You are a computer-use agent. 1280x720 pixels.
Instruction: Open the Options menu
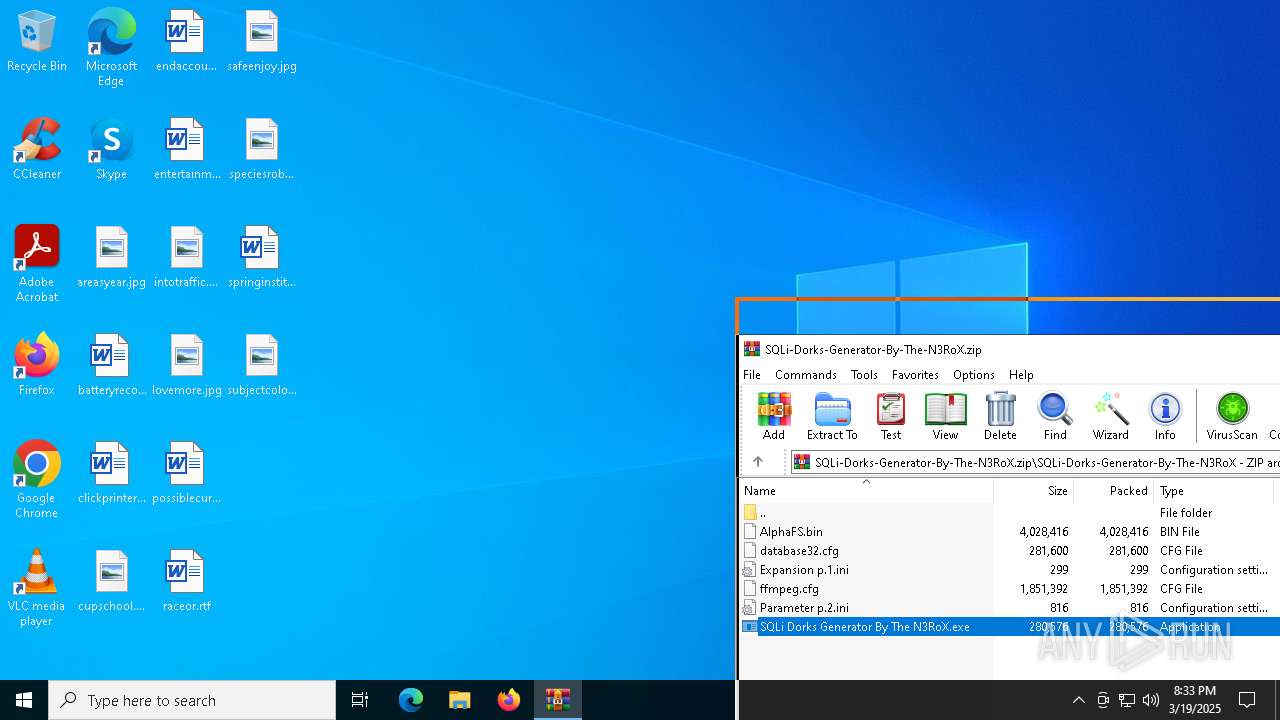973,375
